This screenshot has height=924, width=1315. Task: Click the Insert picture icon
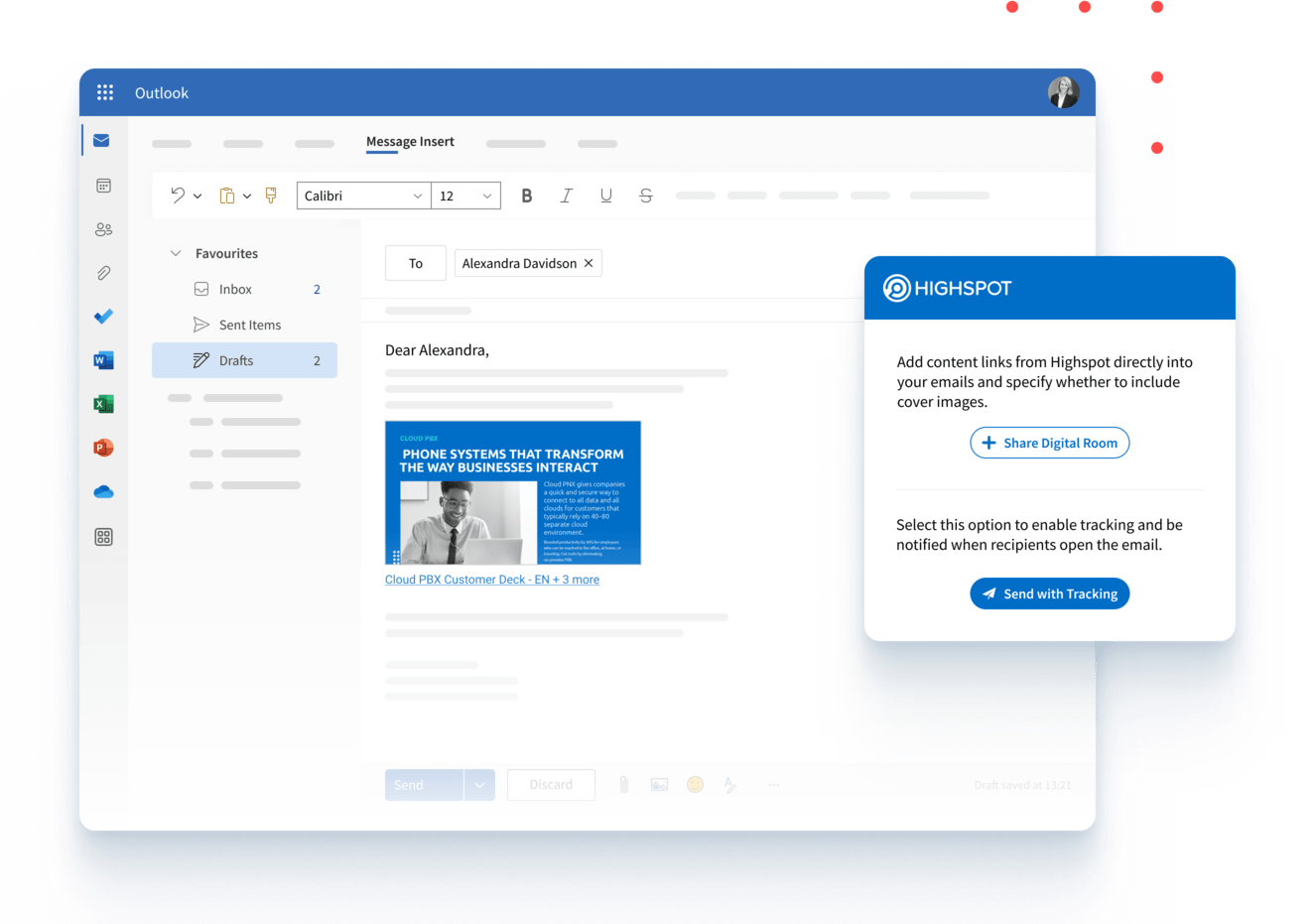point(659,785)
